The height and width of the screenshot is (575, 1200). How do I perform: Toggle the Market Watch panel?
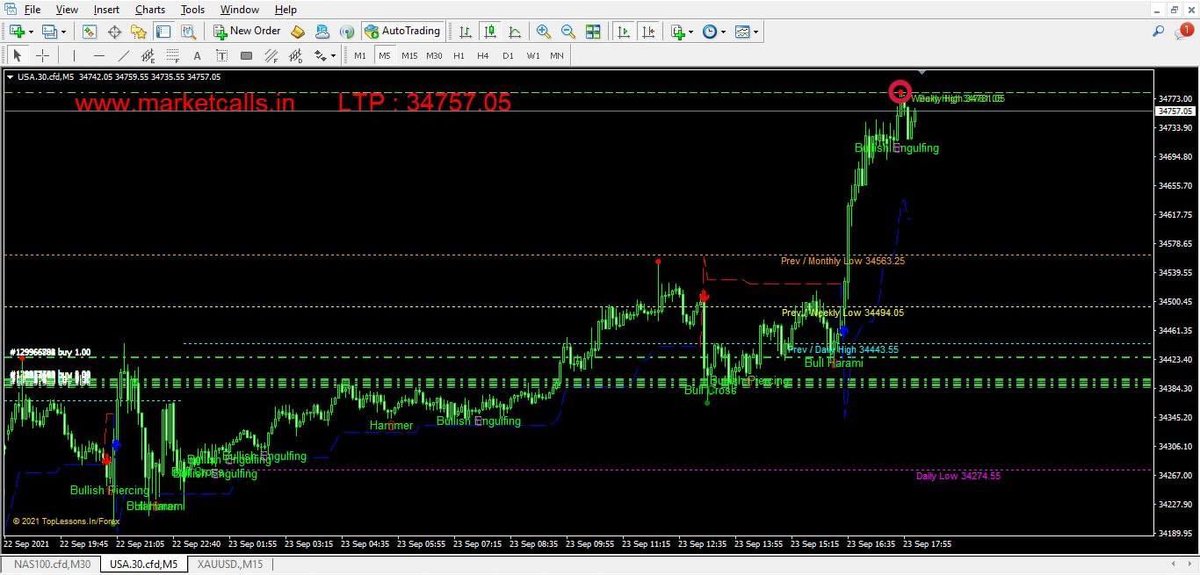coord(91,31)
